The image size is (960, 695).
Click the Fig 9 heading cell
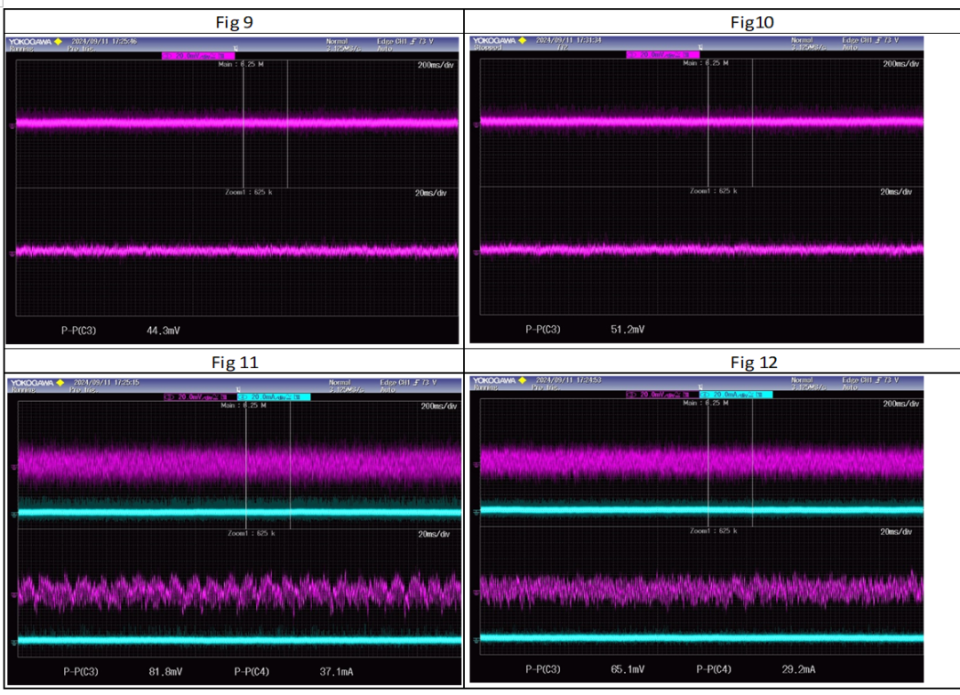pos(234,22)
